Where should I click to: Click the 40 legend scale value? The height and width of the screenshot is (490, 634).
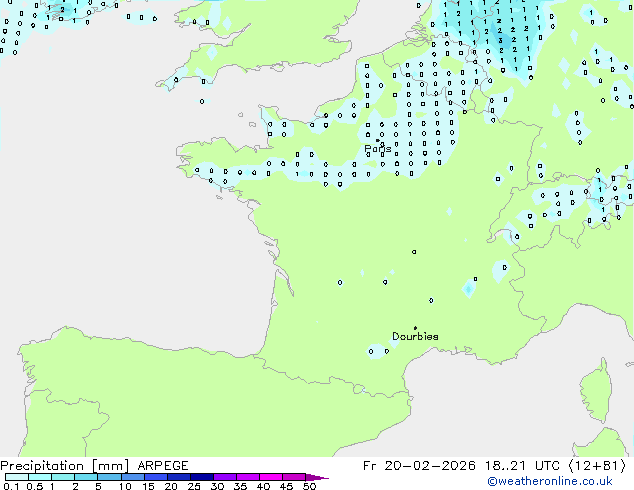[264, 486]
